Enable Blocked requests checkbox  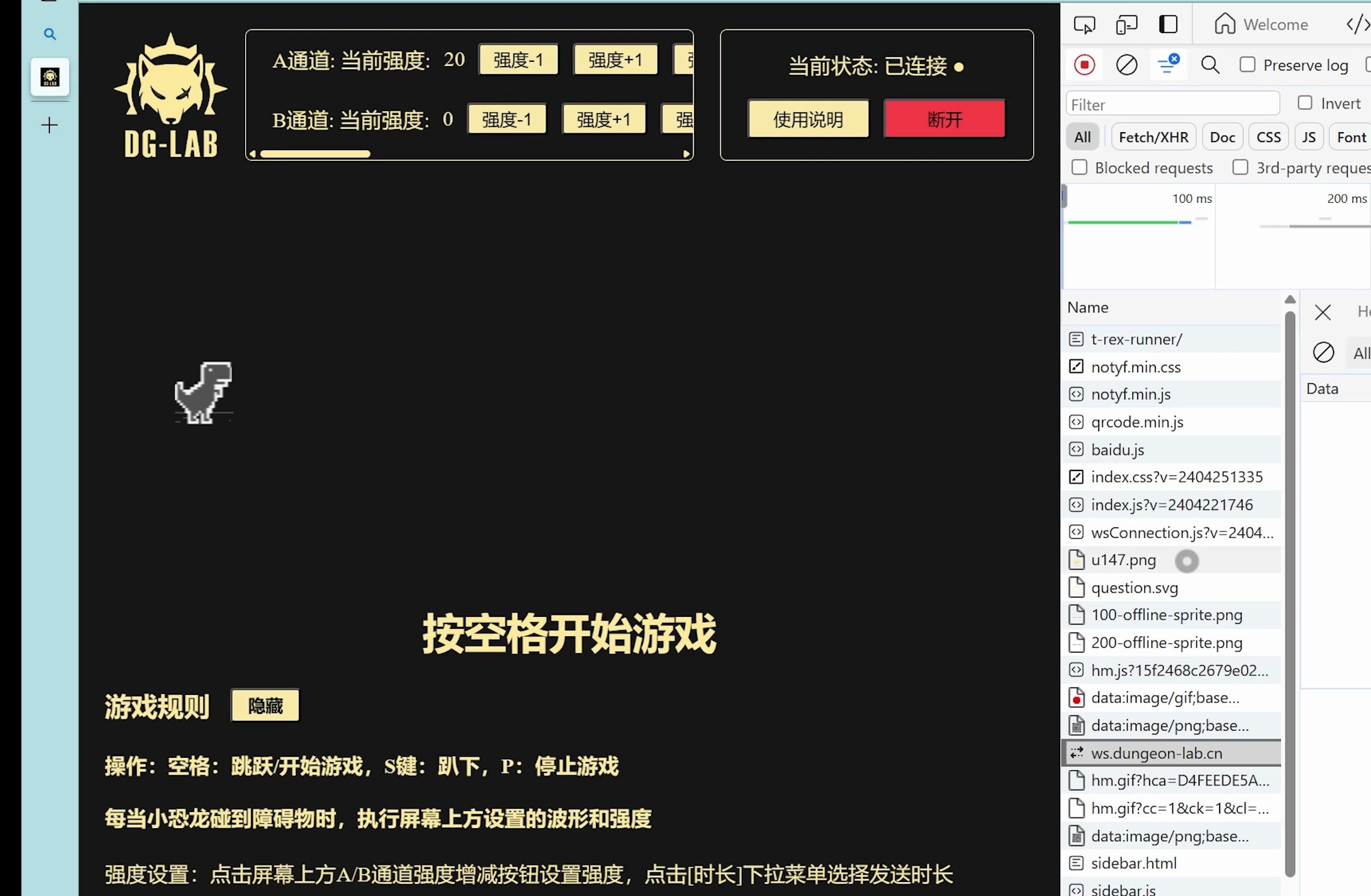pos(1079,167)
